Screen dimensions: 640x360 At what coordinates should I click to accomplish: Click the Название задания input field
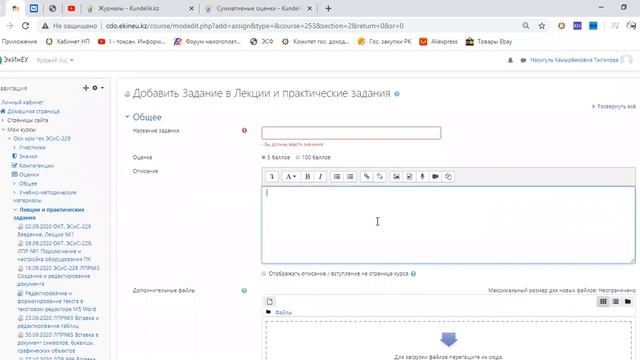tap(351, 133)
